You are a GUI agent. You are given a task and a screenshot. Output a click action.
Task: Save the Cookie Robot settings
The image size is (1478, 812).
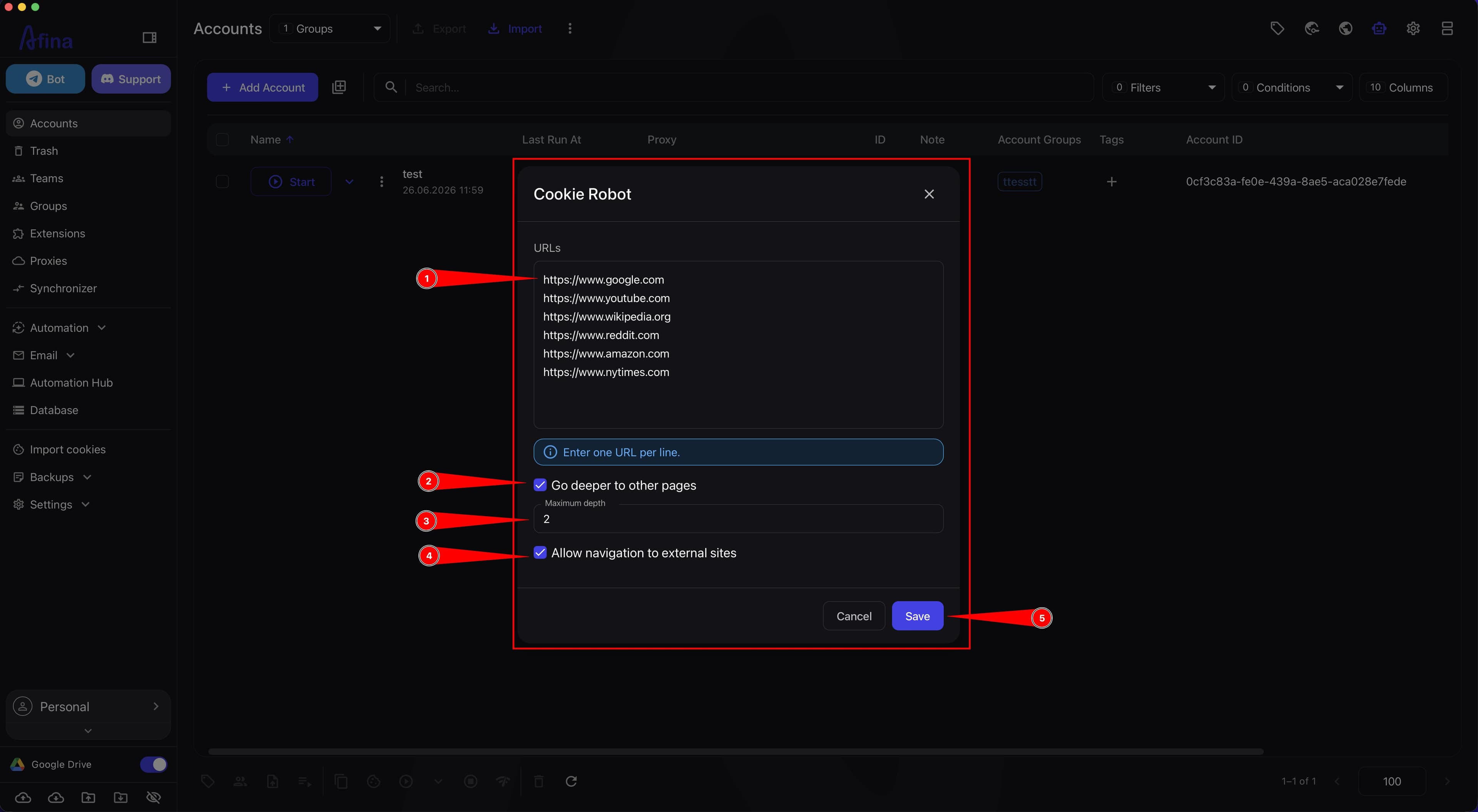[918, 616]
